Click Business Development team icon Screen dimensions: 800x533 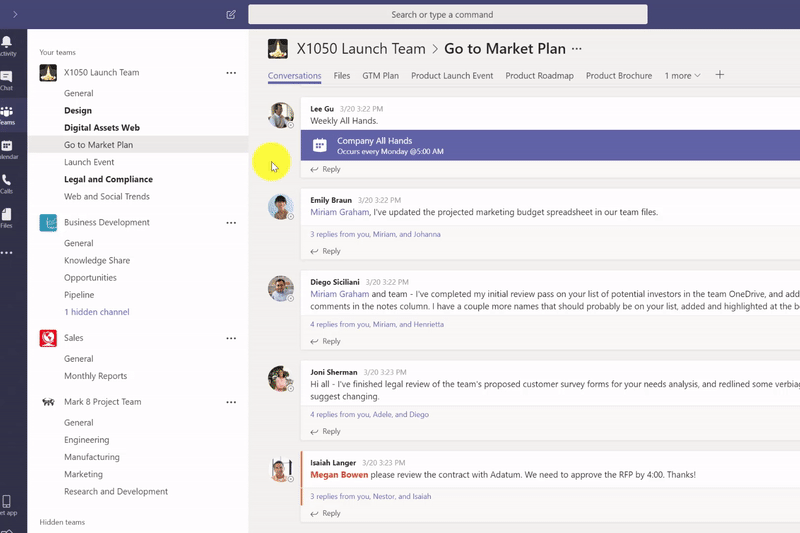point(48,223)
